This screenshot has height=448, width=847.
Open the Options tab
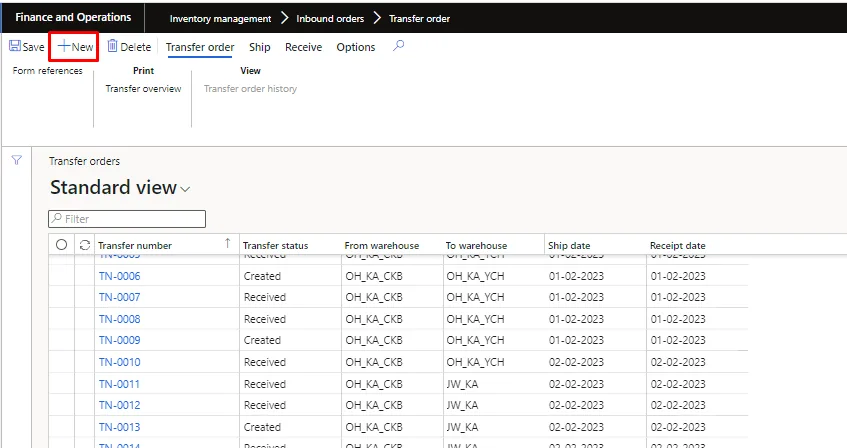point(355,47)
